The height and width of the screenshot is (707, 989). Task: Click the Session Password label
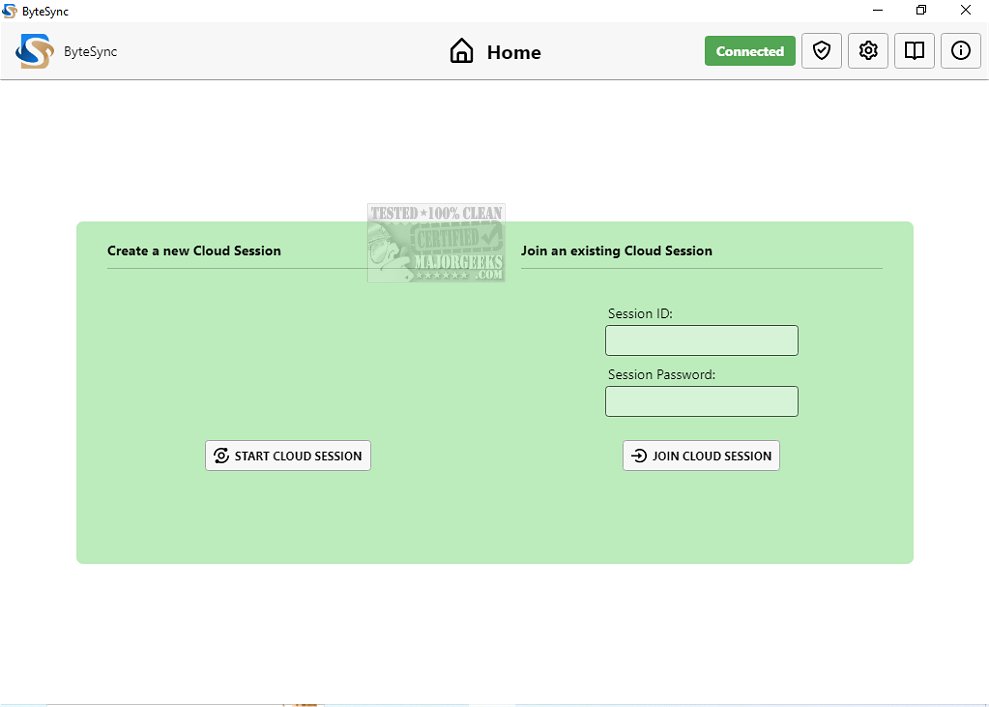[661, 375]
